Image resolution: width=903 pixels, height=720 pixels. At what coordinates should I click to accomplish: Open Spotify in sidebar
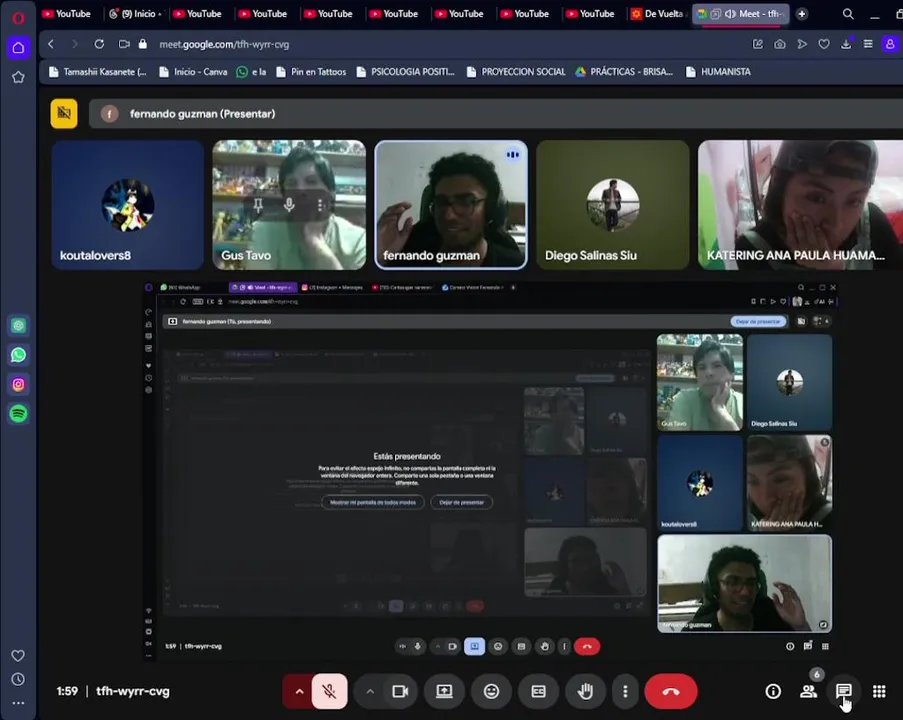point(18,414)
